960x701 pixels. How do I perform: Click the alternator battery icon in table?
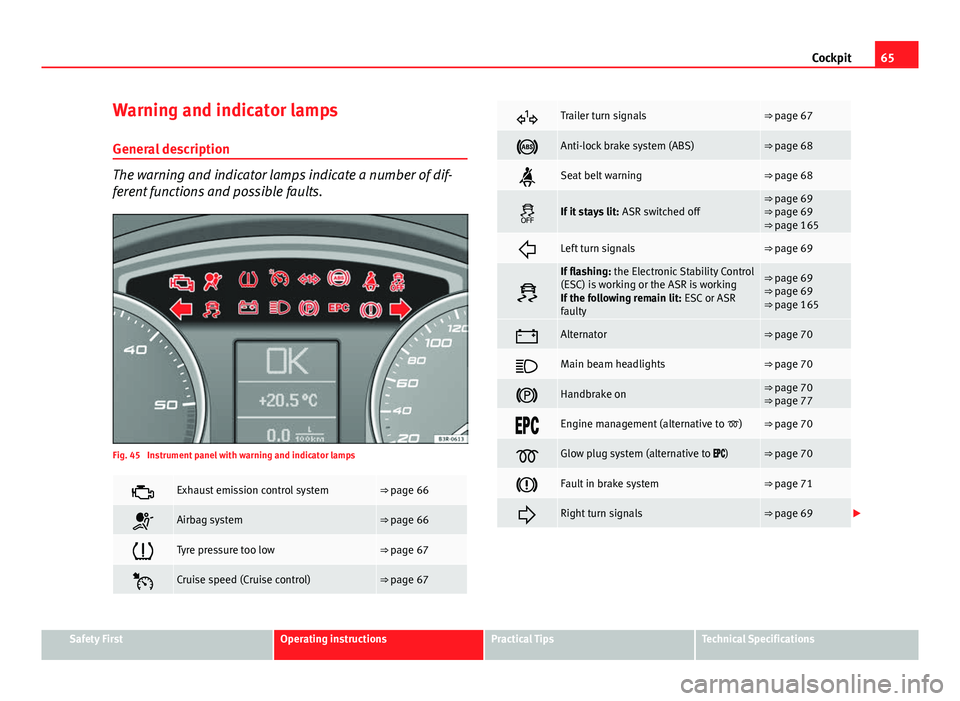[527, 336]
